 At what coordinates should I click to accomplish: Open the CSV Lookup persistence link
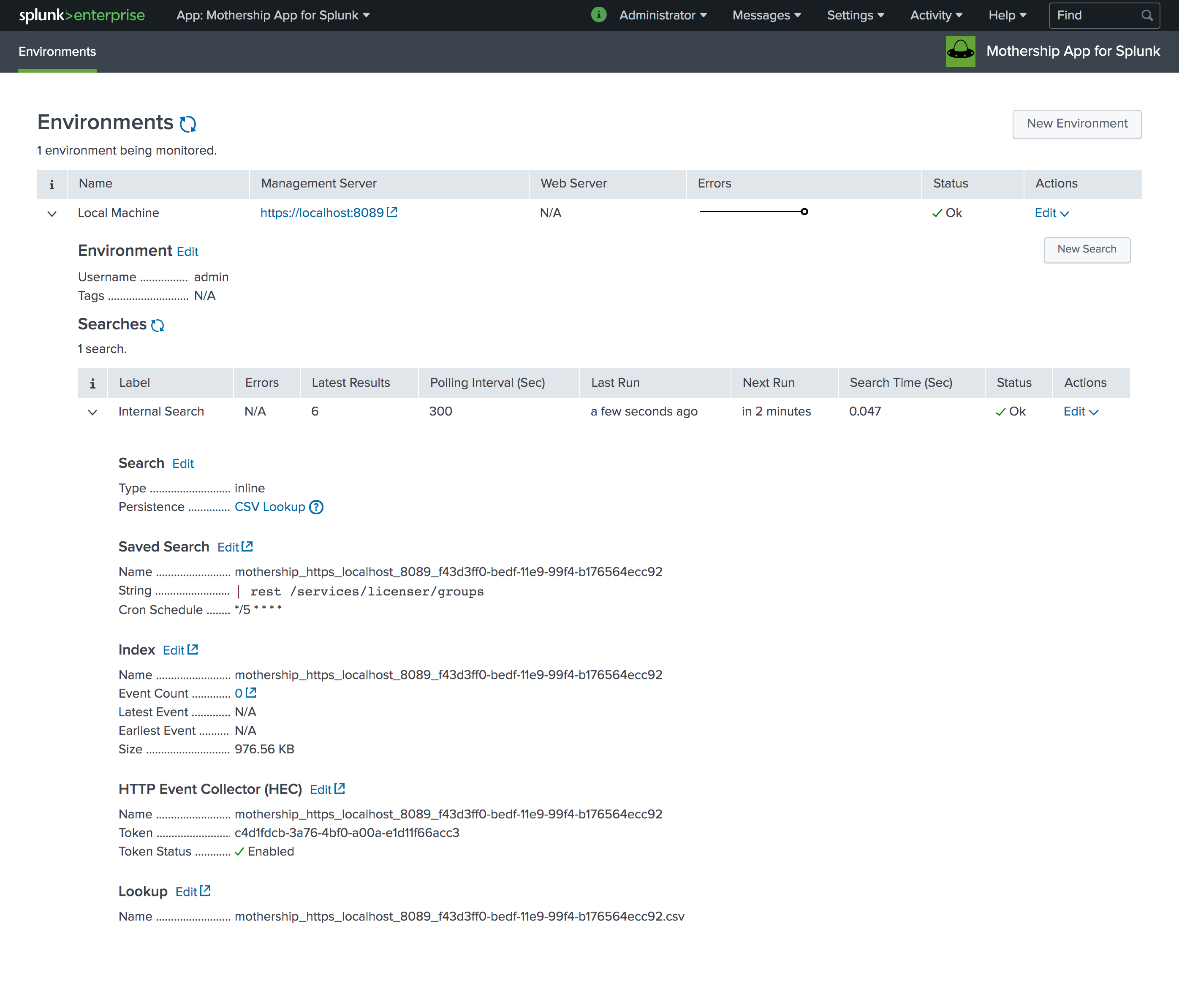[270, 507]
